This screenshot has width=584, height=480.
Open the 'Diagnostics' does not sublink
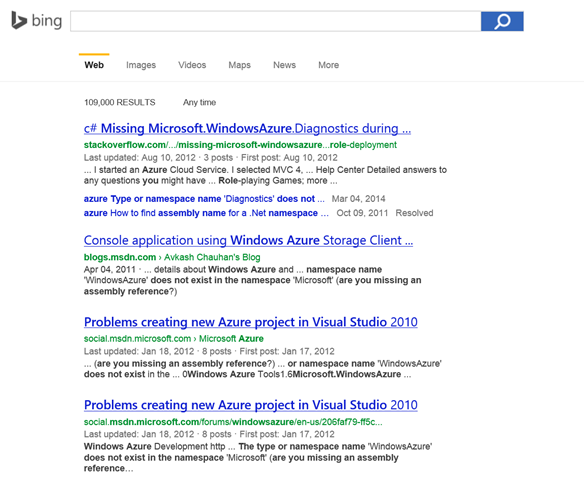coord(204,199)
